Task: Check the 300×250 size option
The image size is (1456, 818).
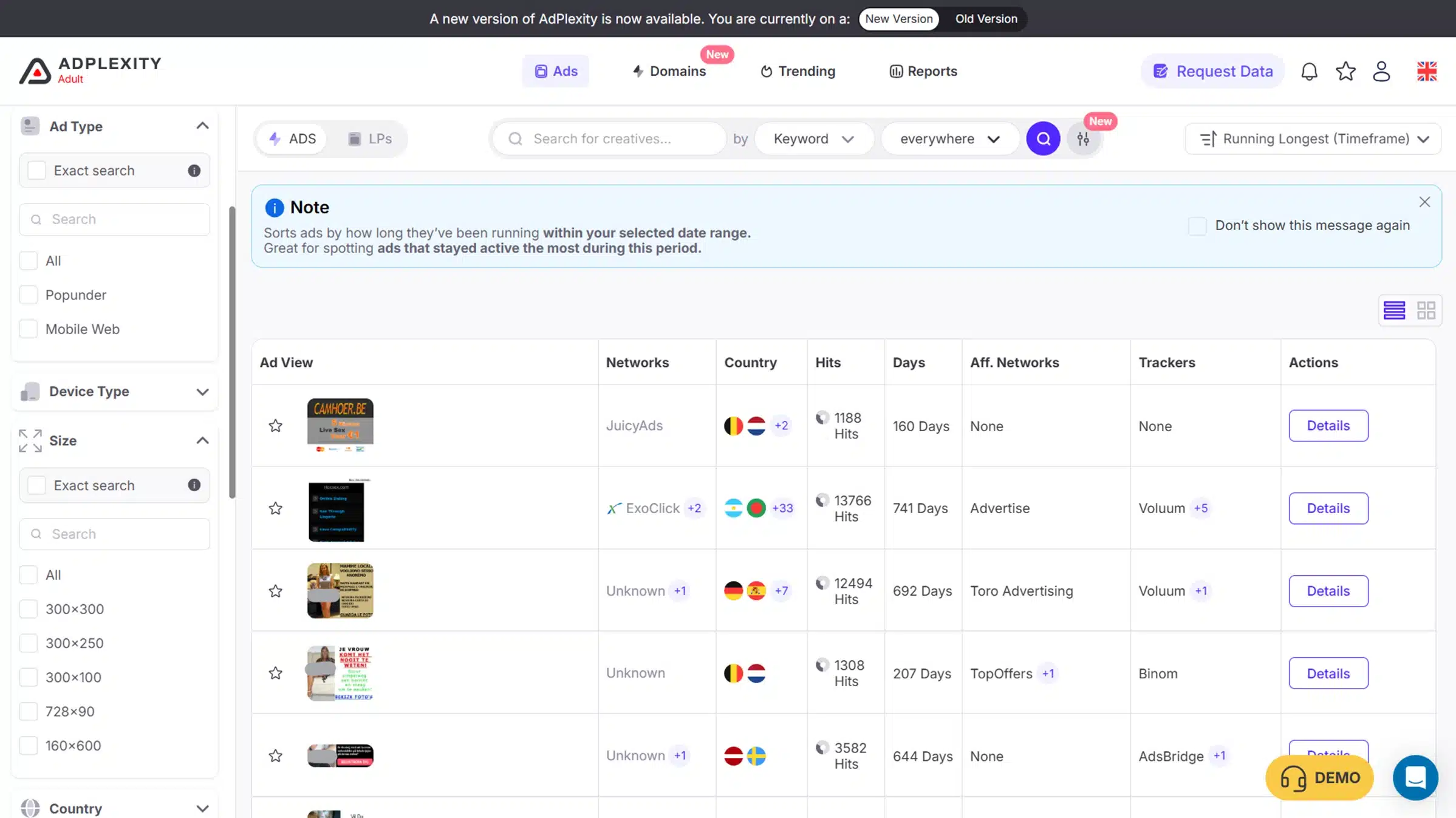Action: tap(29, 643)
